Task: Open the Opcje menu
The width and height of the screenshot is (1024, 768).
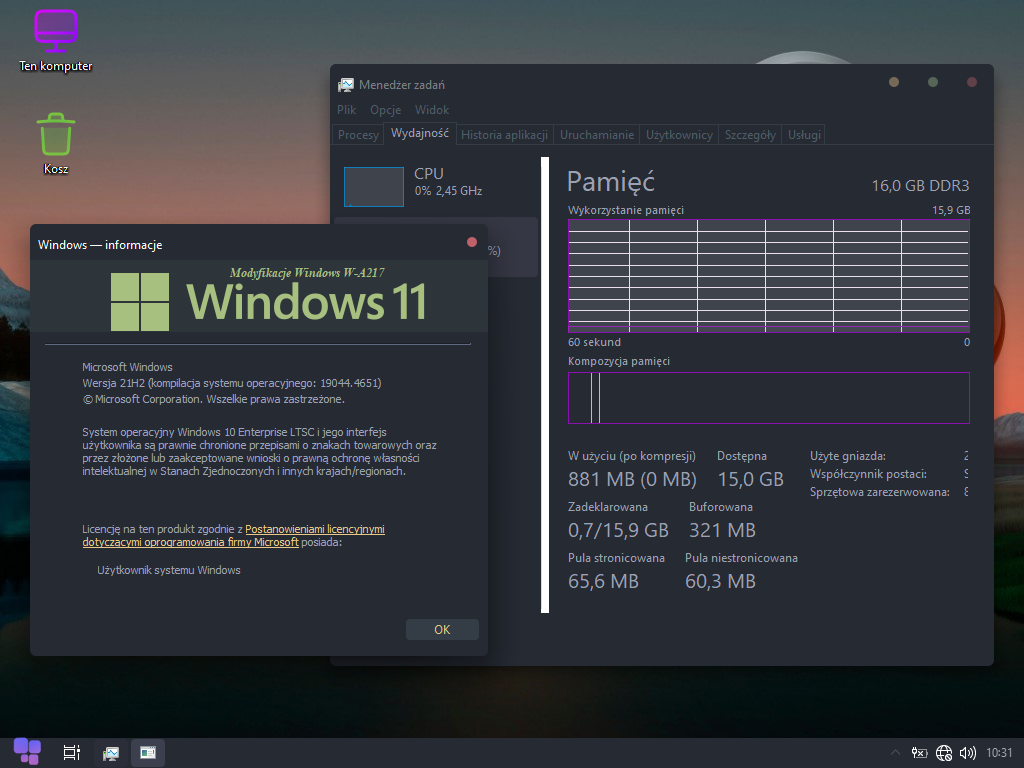Action: pyautogui.click(x=385, y=110)
